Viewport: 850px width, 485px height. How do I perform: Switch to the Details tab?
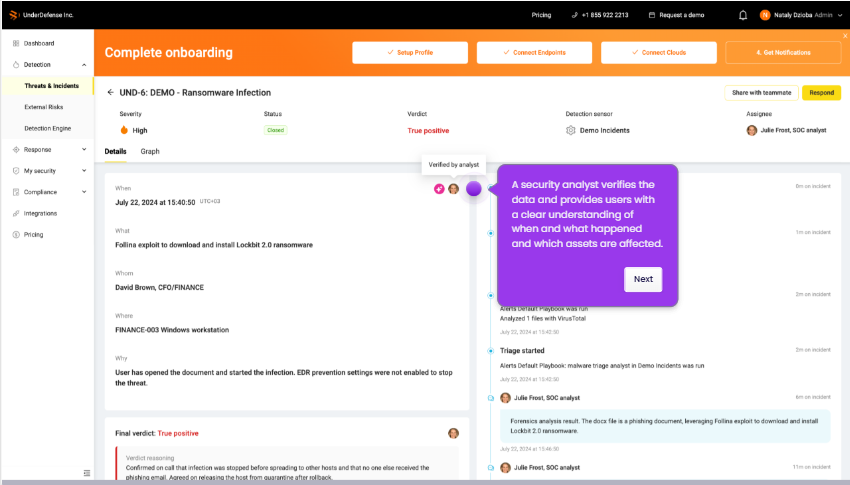point(115,152)
